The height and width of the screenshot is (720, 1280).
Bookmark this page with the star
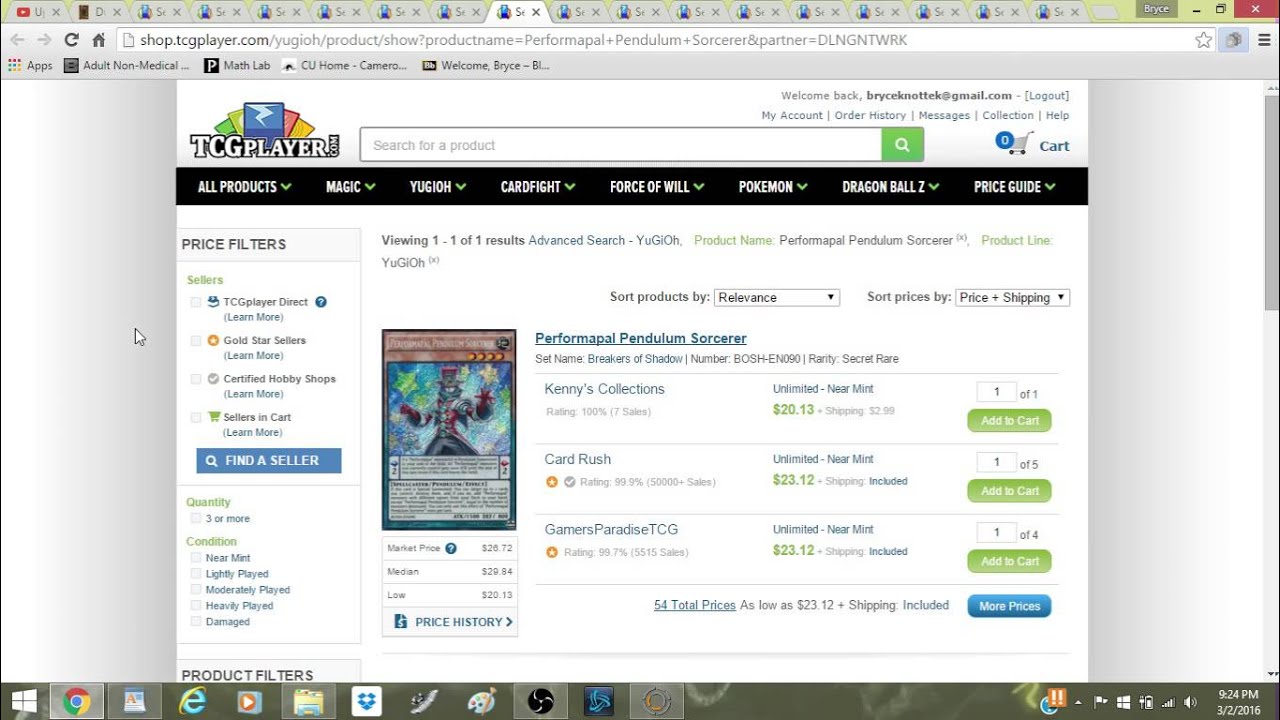coord(1203,40)
